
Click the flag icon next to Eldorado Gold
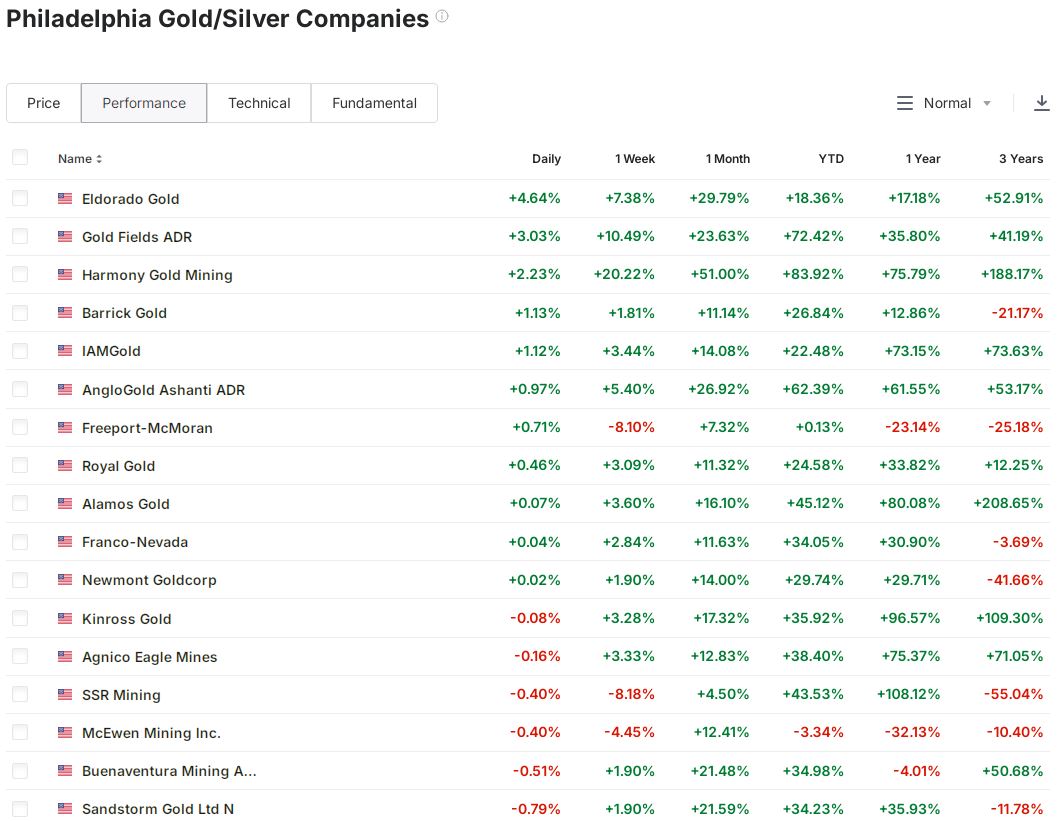tap(65, 198)
